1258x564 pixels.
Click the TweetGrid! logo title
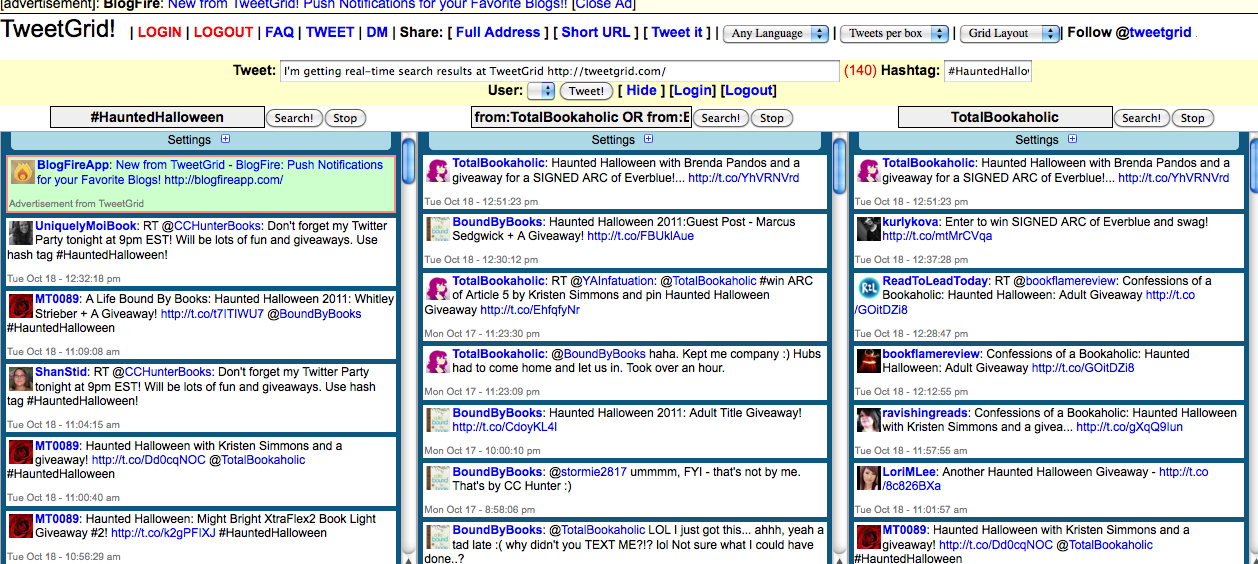(x=59, y=29)
